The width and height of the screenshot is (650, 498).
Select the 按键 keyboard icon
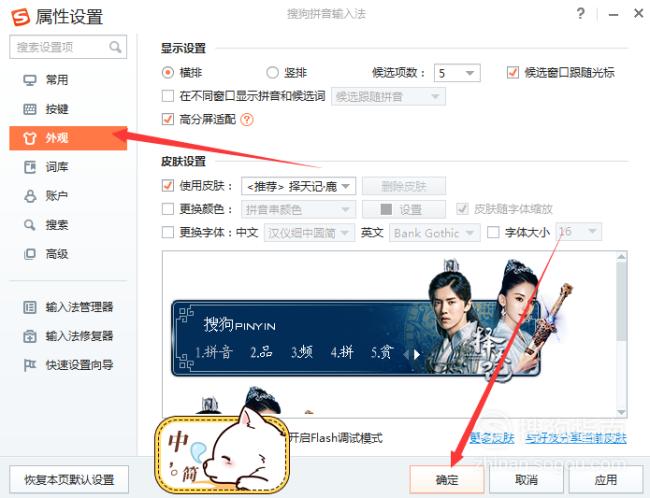(x=29, y=109)
